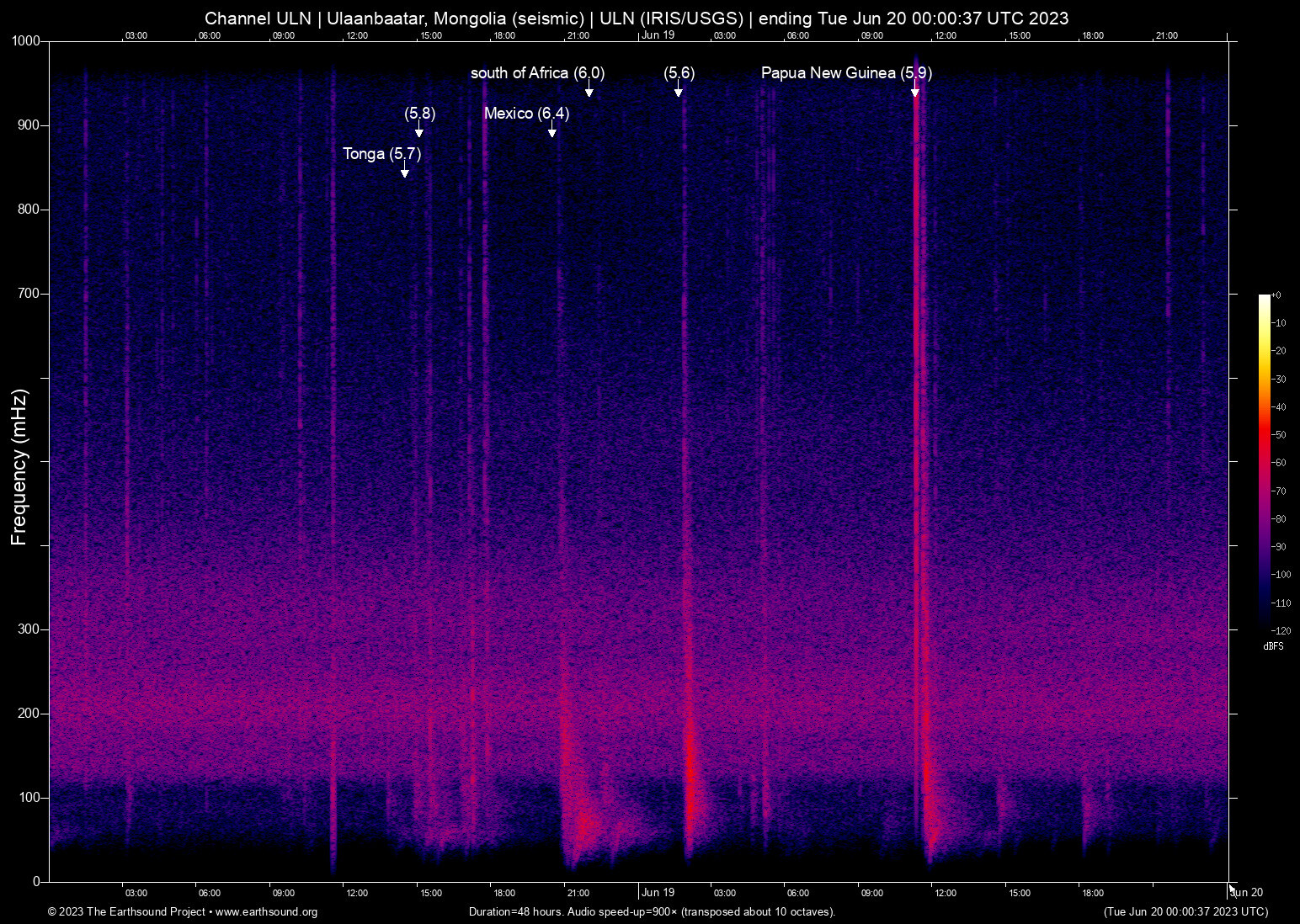The image size is (1300, 924).
Task: Click the dBFS unit label under the color scale
Action: (x=1273, y=646)
